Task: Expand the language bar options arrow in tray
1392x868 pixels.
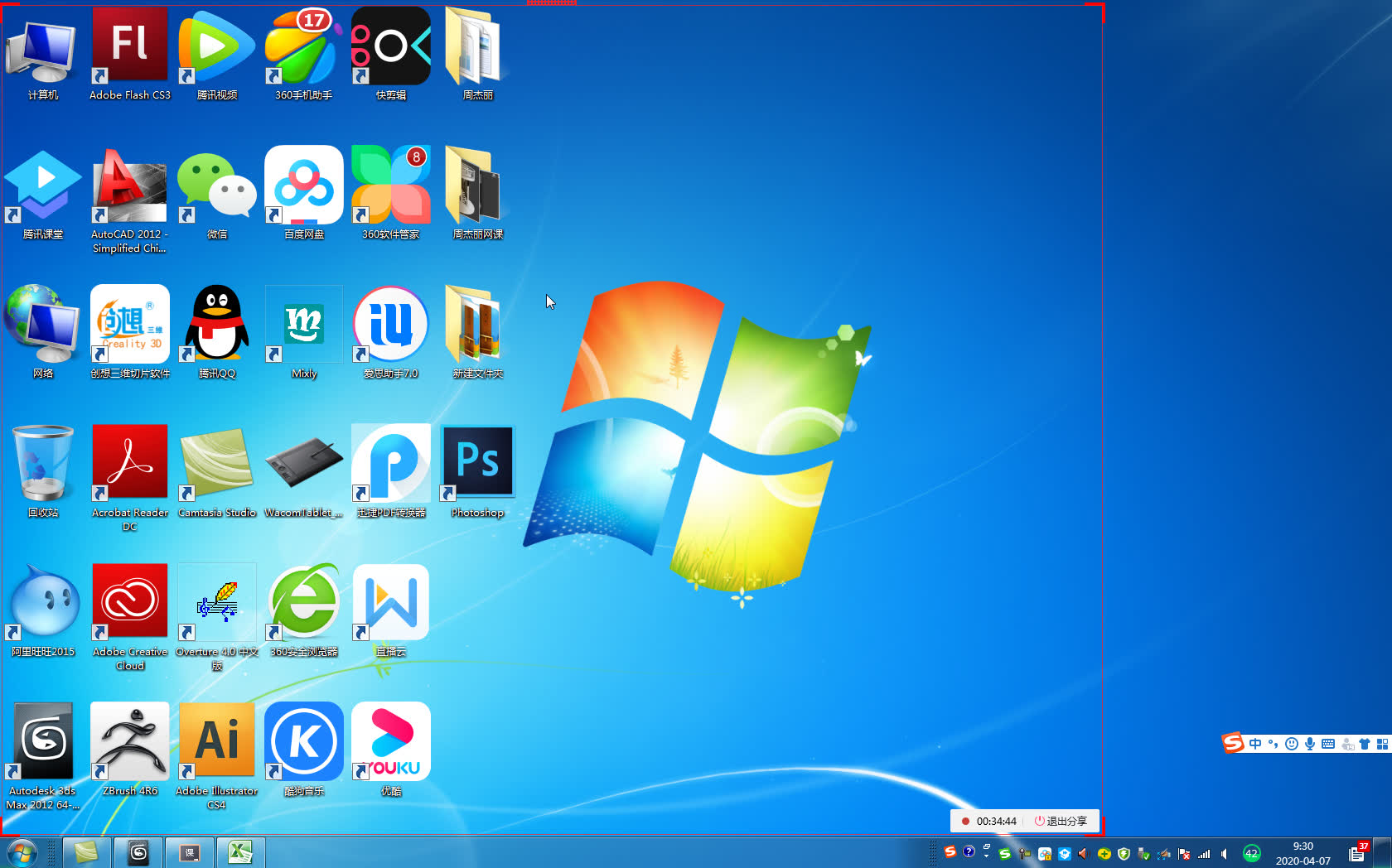Action: 986,856
